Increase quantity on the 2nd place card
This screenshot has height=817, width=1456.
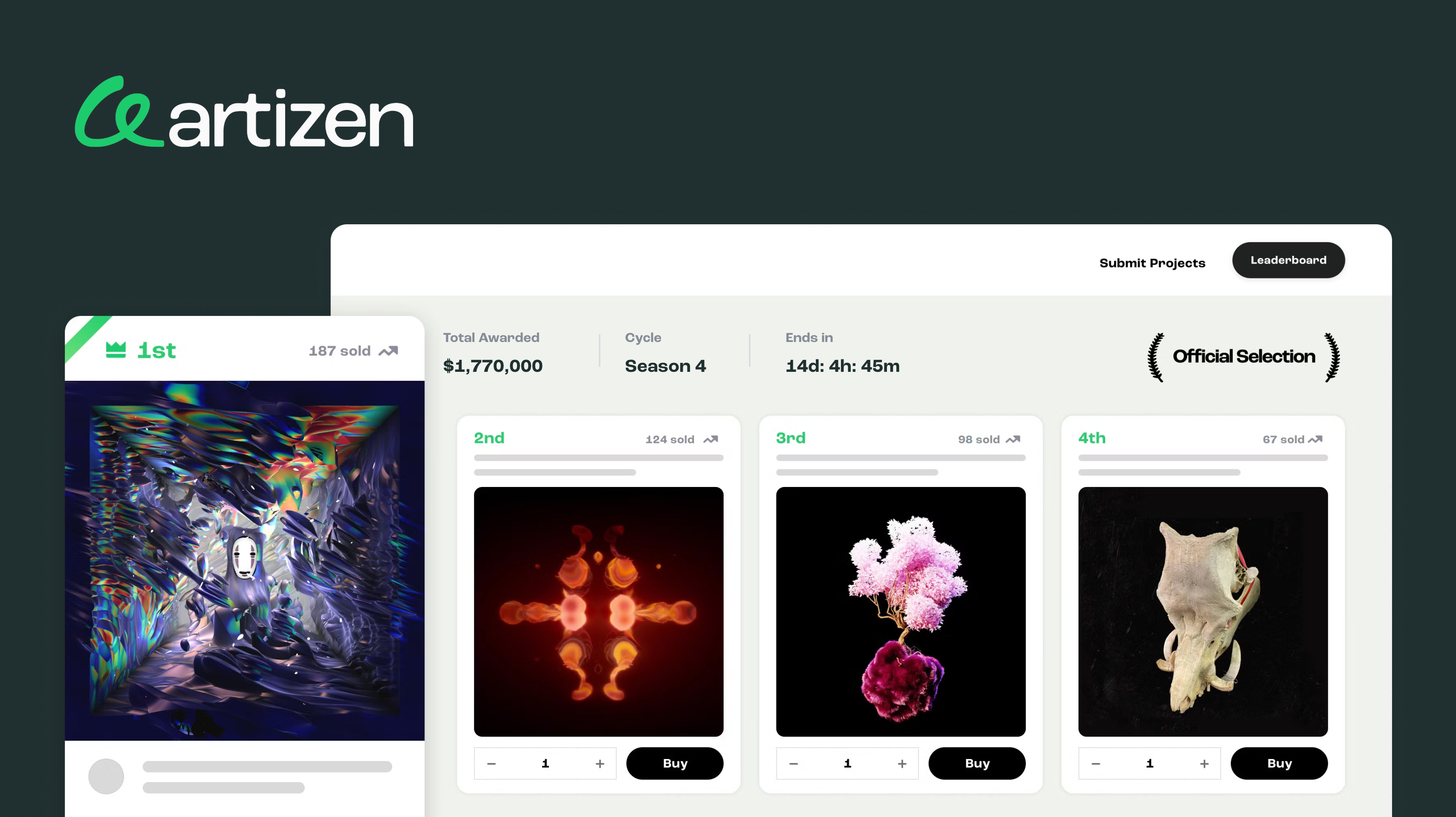click(x=600, y=764)
